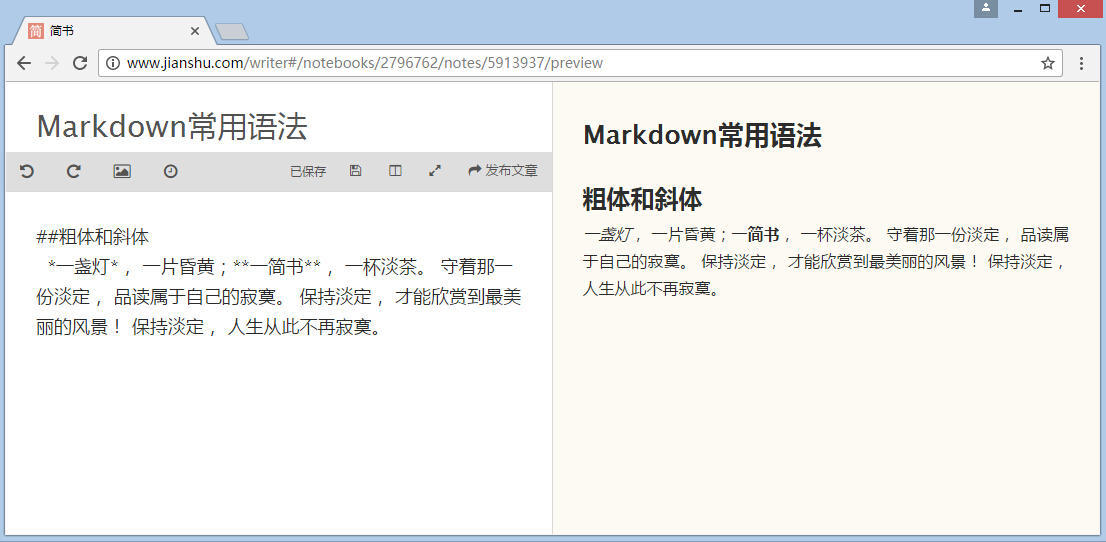Click the 简书 favicon on the tab

click(x=36, y=31)
